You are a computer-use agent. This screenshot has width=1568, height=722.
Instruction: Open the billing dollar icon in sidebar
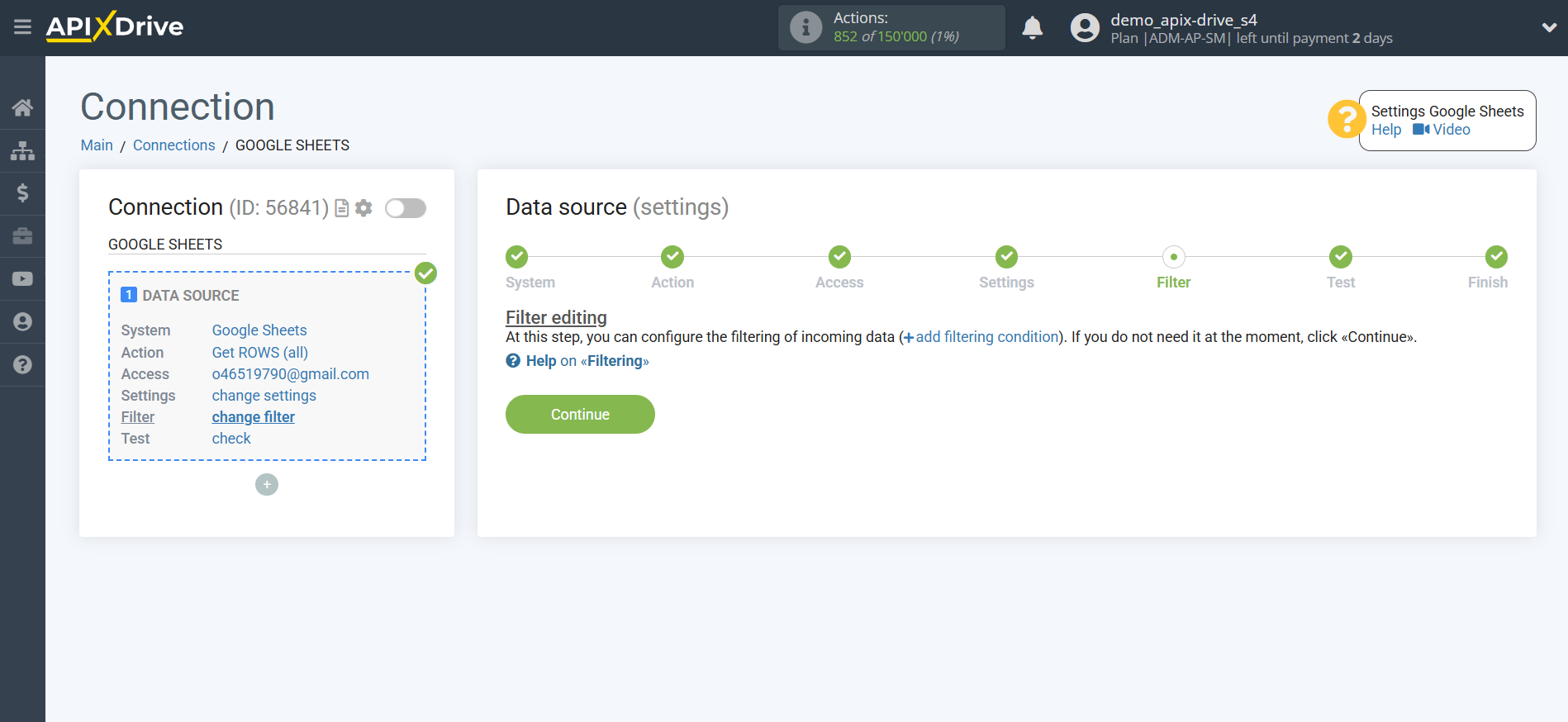[x=22, y=193]
